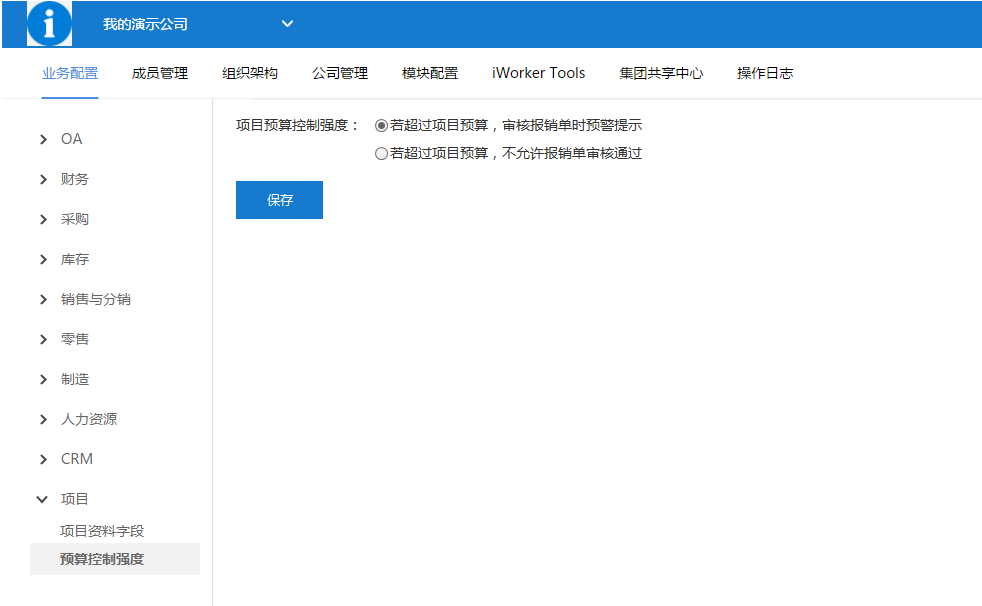982x606 pixels.
Task: Expand the 制造 section chevron
Action: click(43, 379)
